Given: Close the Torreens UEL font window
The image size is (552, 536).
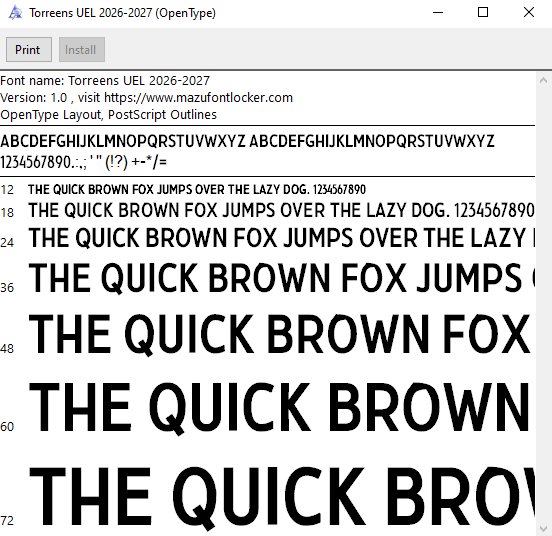Looking at the screenshot, I should tap(528, 13).
